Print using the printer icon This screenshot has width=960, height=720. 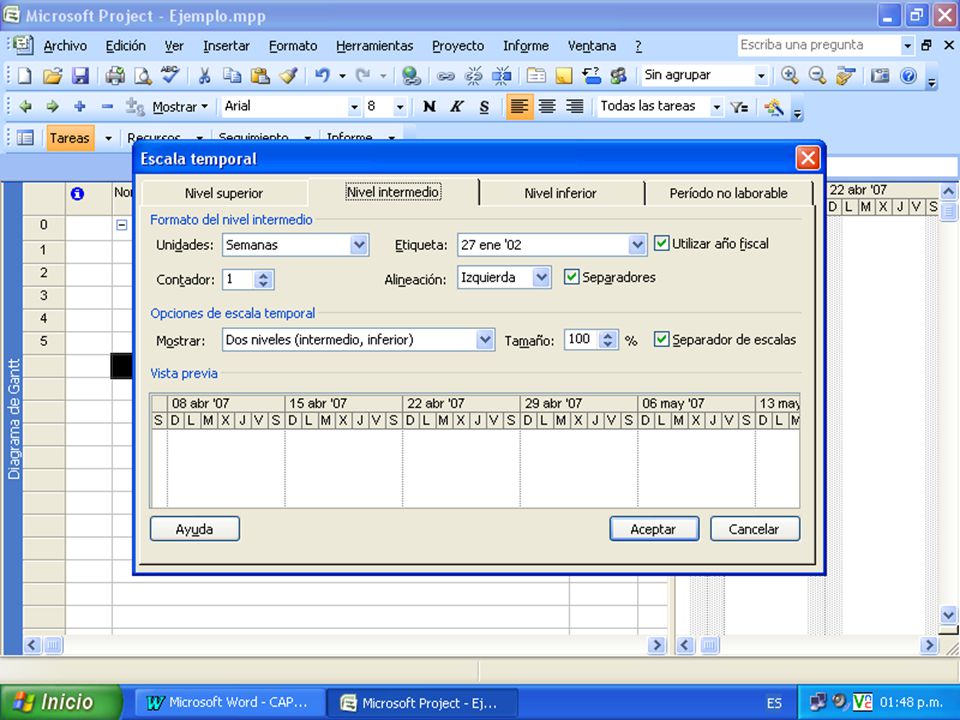coord(114,76)
